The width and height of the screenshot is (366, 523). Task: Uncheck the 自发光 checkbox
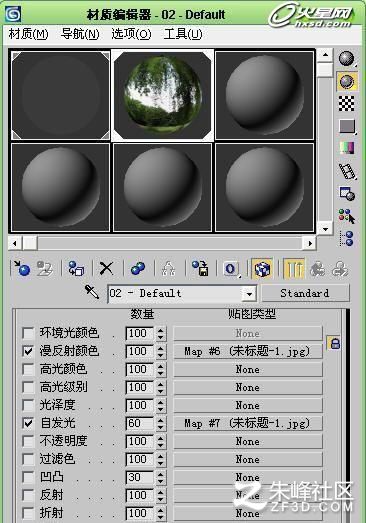pos(28,423)
